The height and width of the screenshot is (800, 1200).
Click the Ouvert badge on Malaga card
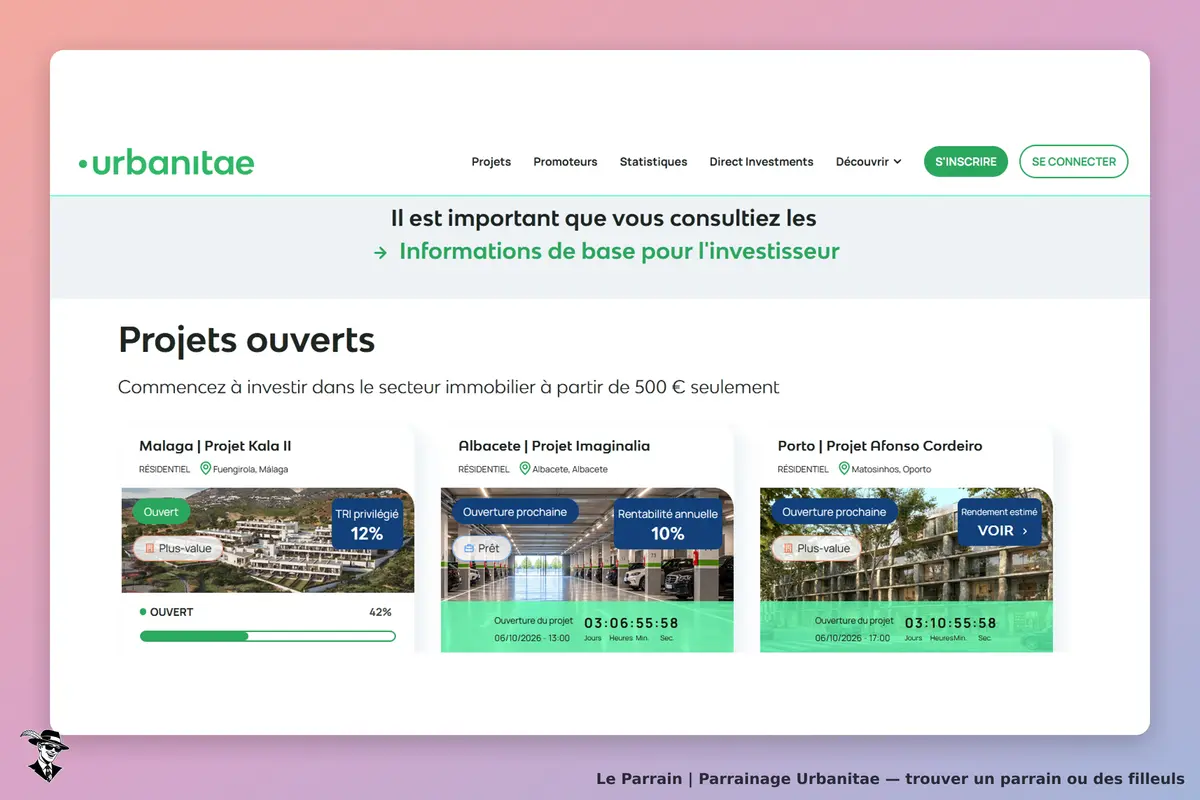(x=161, y=512)
